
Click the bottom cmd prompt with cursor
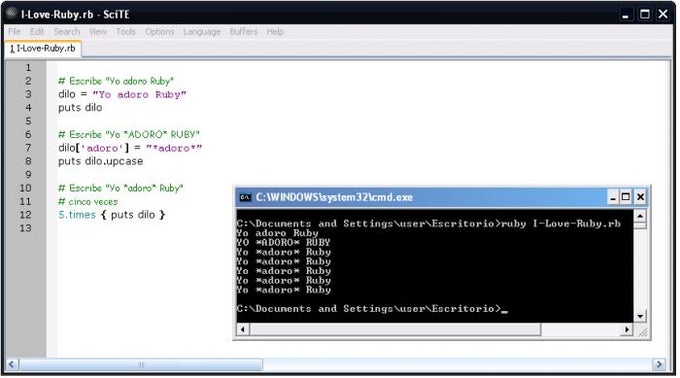(x=372, y=309)
